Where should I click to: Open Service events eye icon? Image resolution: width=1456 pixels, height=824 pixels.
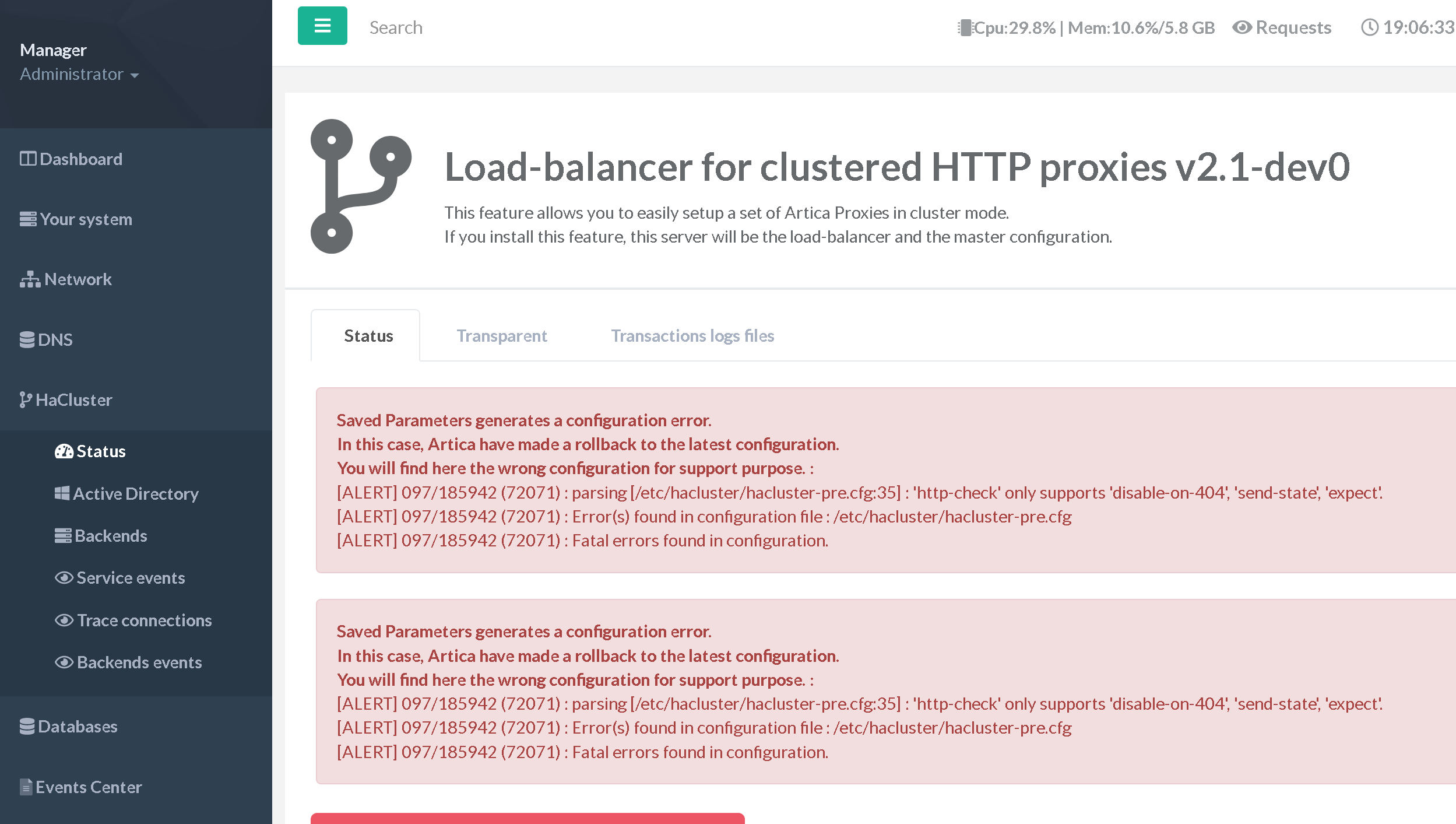[64, 578]
